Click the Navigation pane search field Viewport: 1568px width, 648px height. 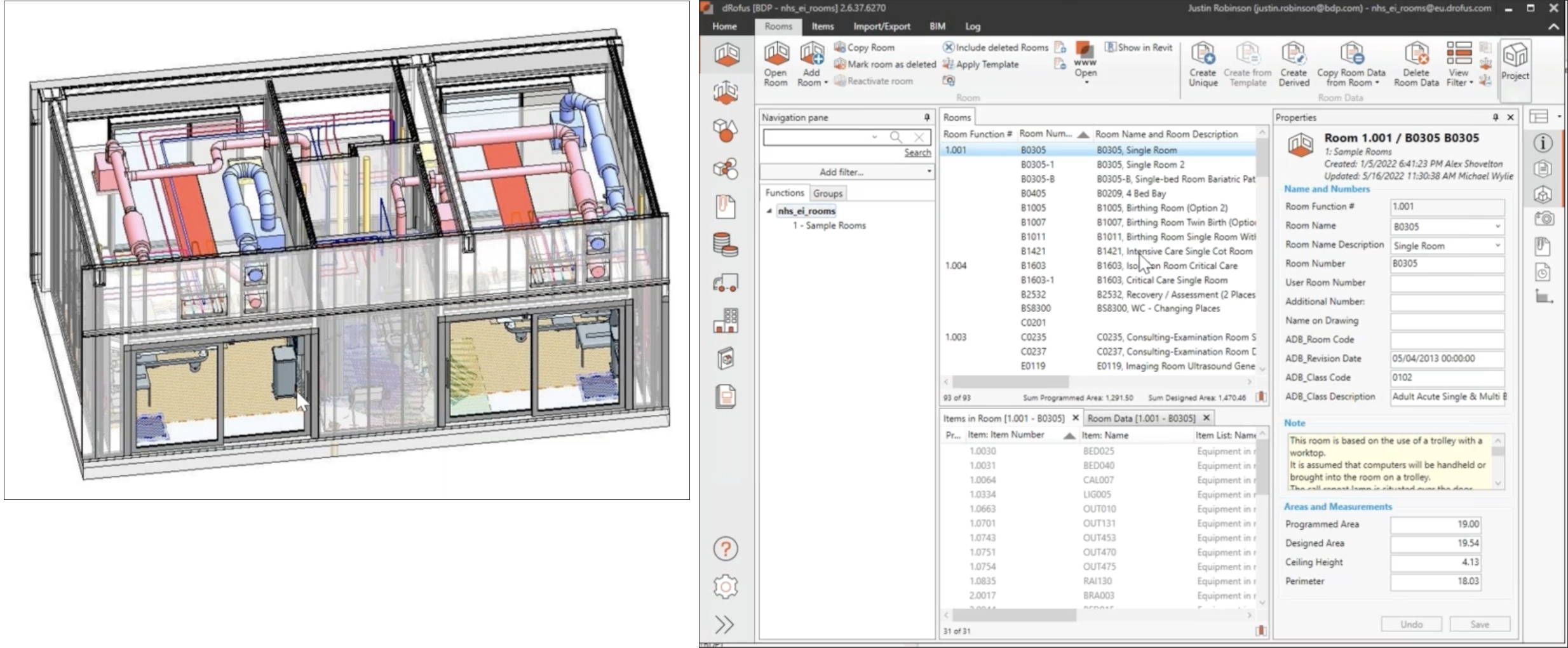coord(817,137)
